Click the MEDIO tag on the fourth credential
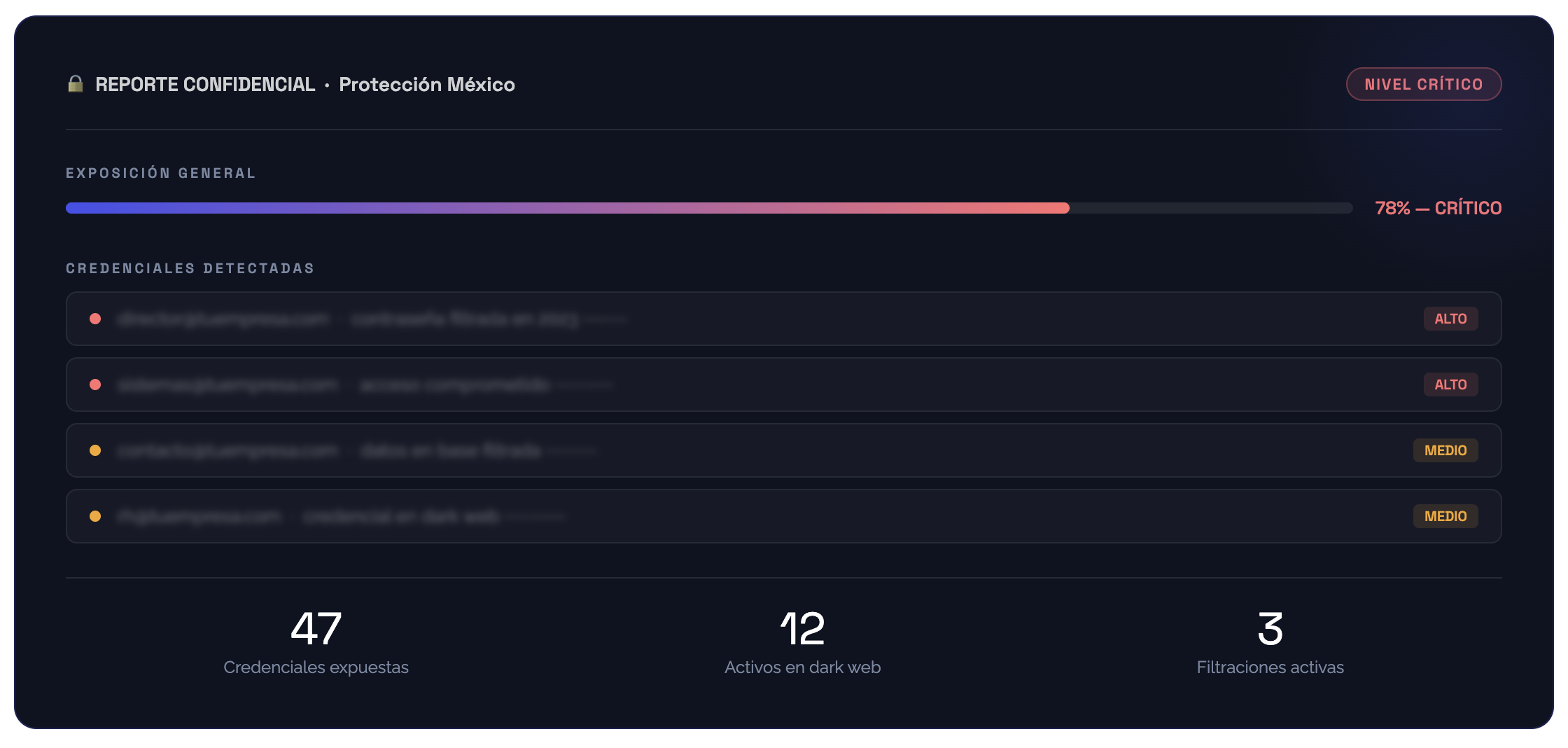The height and width of the screenshot is (748, 1568). pos(1445,516)
